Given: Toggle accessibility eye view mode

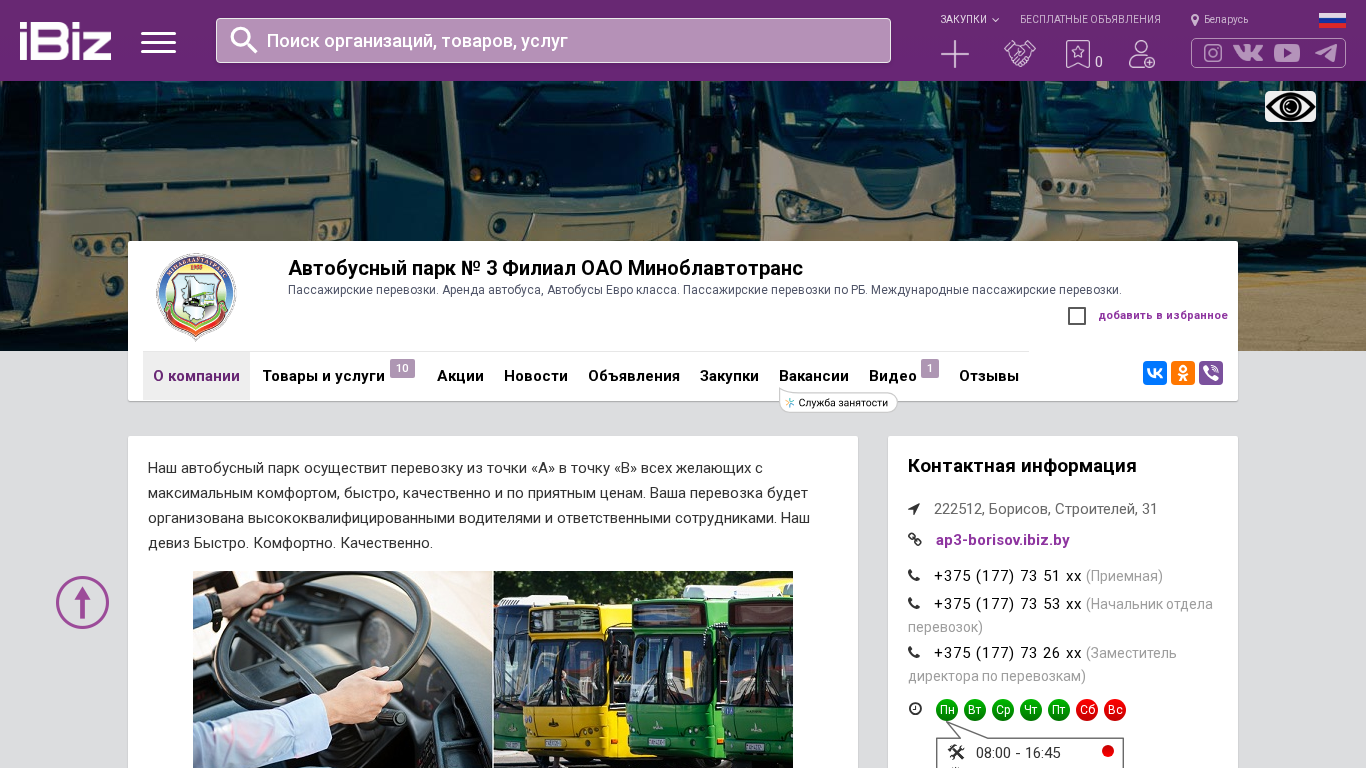Looking at the screenshot, I should pyautogui.click(x=1290, y=106).
